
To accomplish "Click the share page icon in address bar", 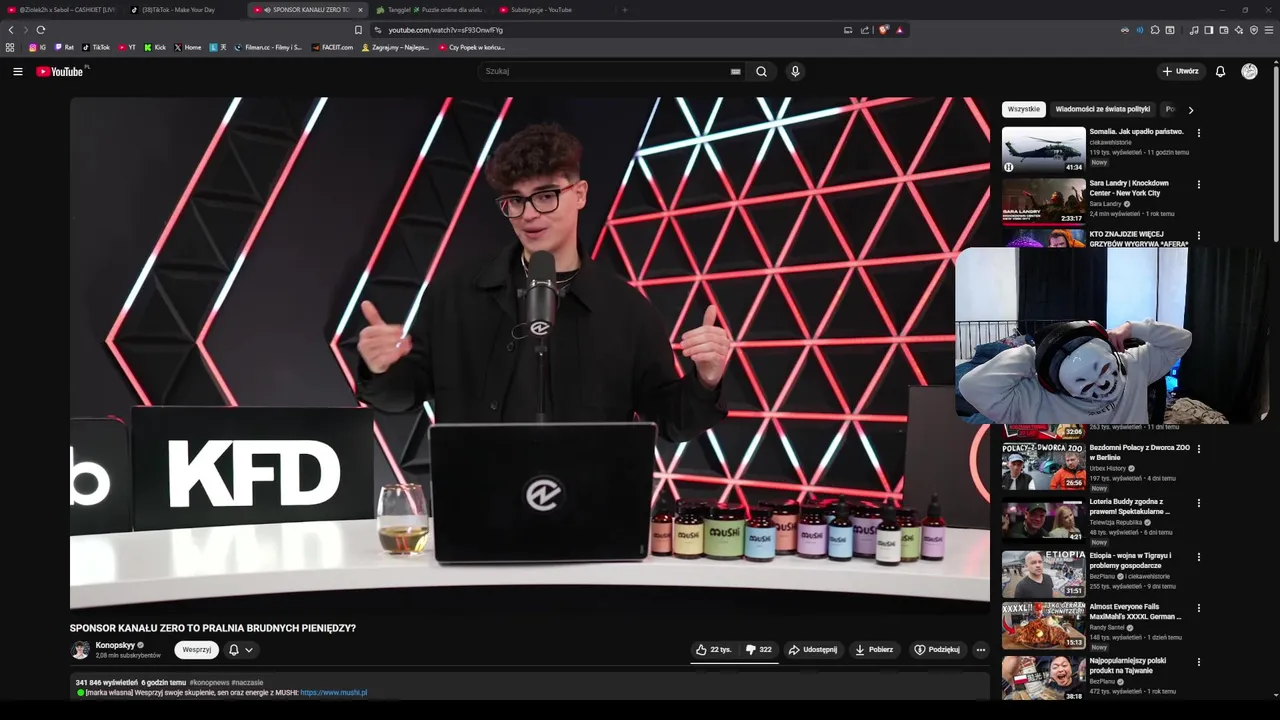I will point(865,30).
